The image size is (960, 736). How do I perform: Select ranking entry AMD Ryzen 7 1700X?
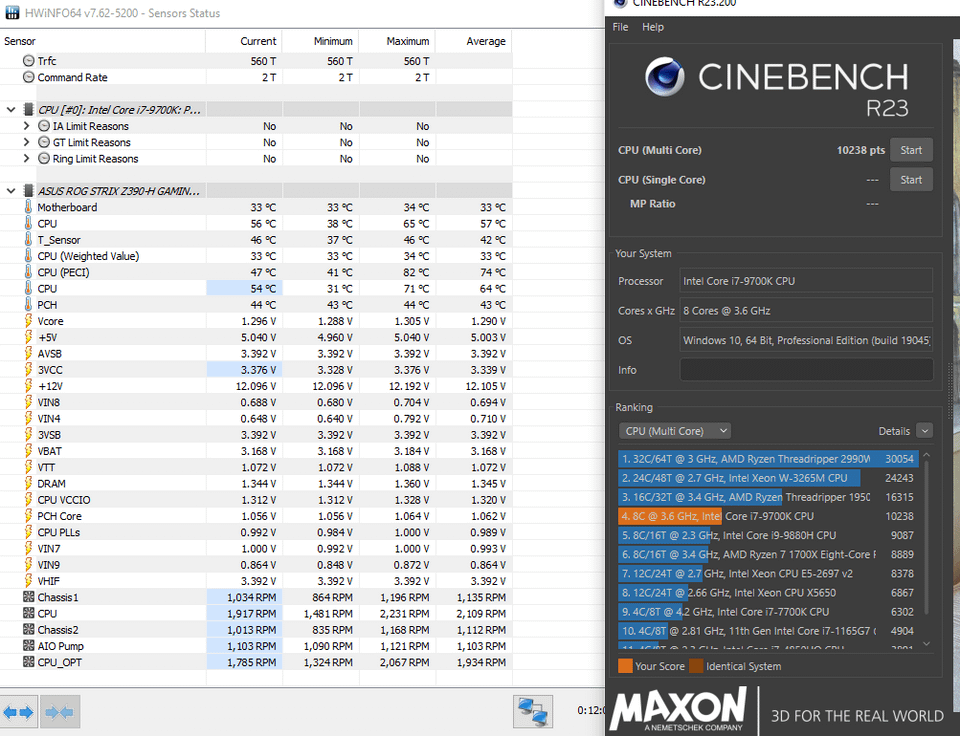(x=768, y=554)
